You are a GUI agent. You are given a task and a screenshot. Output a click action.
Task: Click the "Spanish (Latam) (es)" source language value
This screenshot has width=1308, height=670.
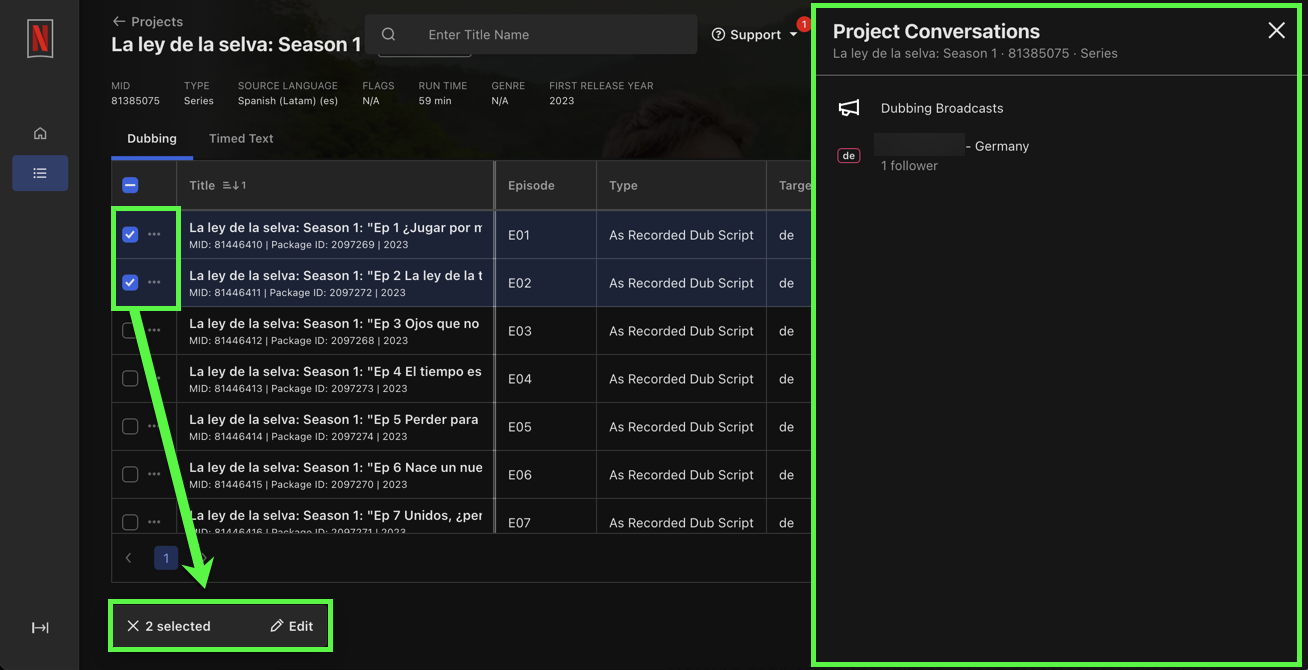[288, 101]
